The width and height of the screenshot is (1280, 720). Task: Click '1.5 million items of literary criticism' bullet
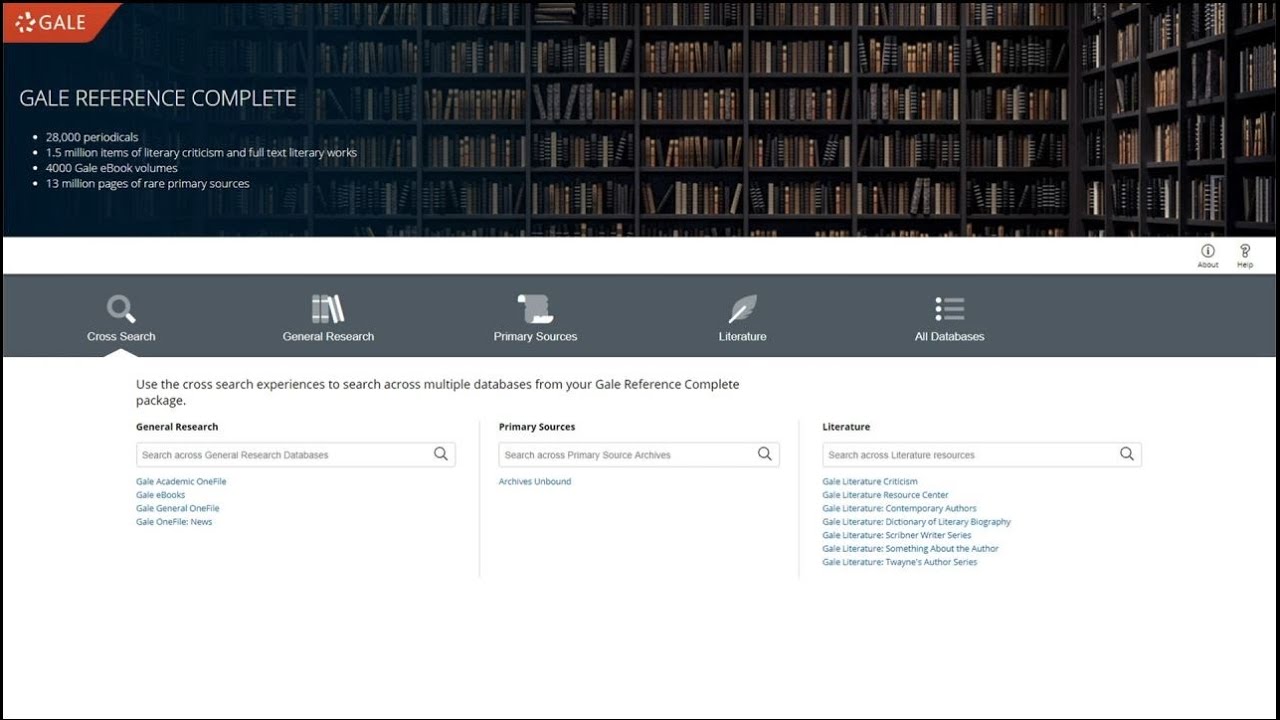tap(201, 153)
